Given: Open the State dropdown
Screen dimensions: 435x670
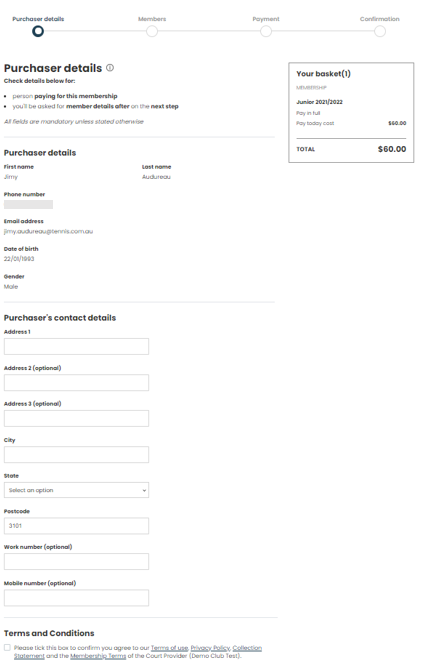Looking at the screenshot, I should [x=76, y=490].
